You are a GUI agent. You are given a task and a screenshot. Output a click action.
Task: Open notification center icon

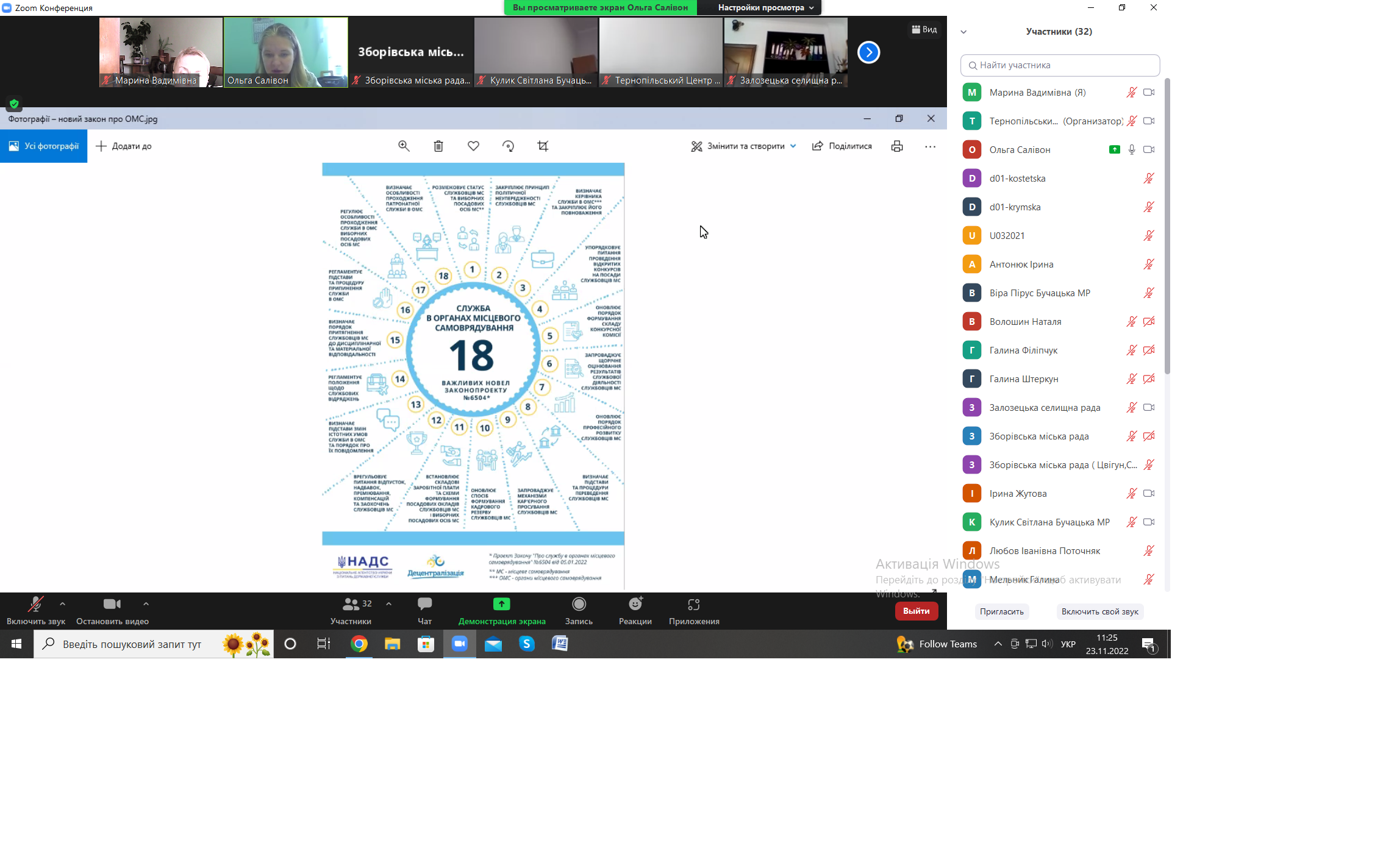click(1149, 644)
